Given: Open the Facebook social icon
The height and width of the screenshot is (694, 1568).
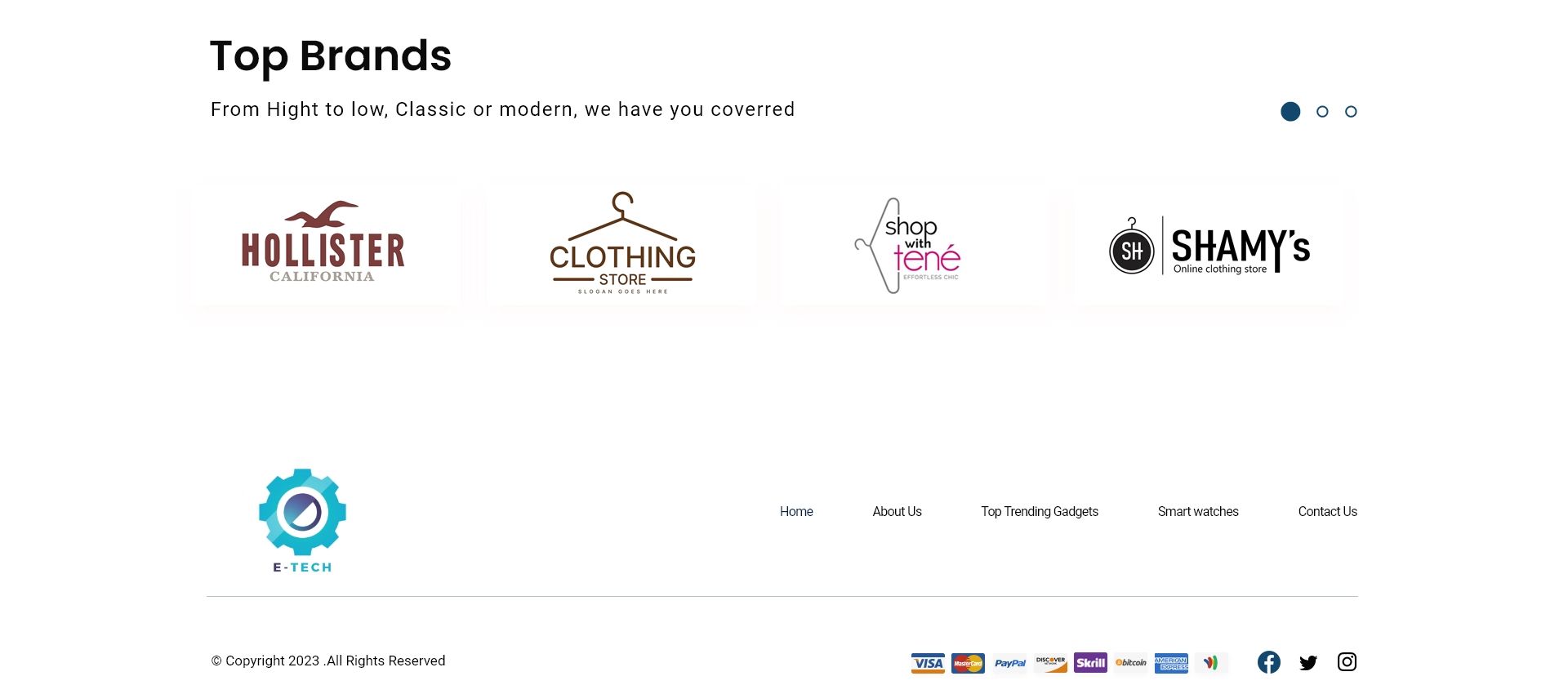Looking at the screenshot, I should 1268,662.
